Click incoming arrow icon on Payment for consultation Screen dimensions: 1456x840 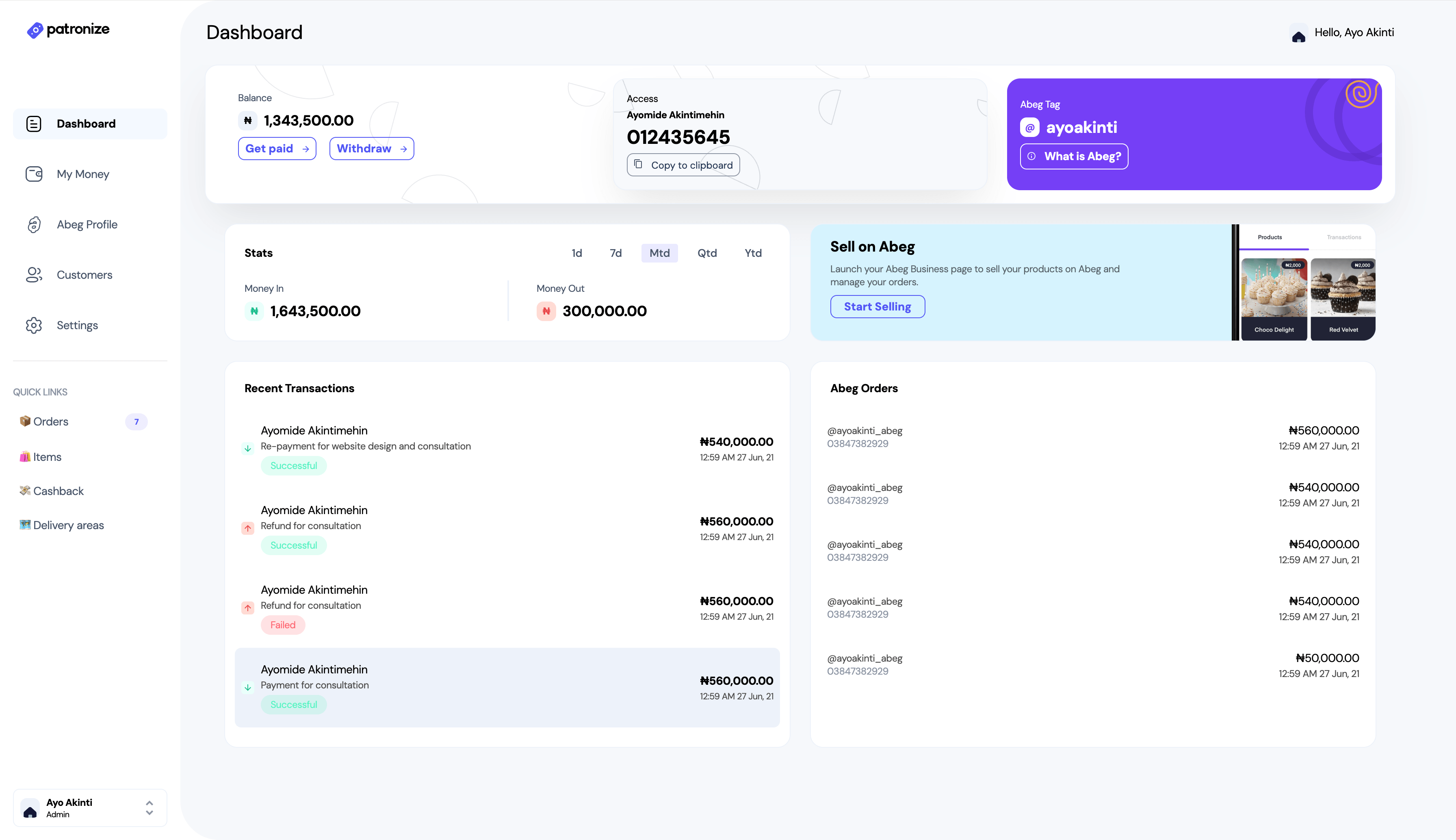tap(247, 687)
